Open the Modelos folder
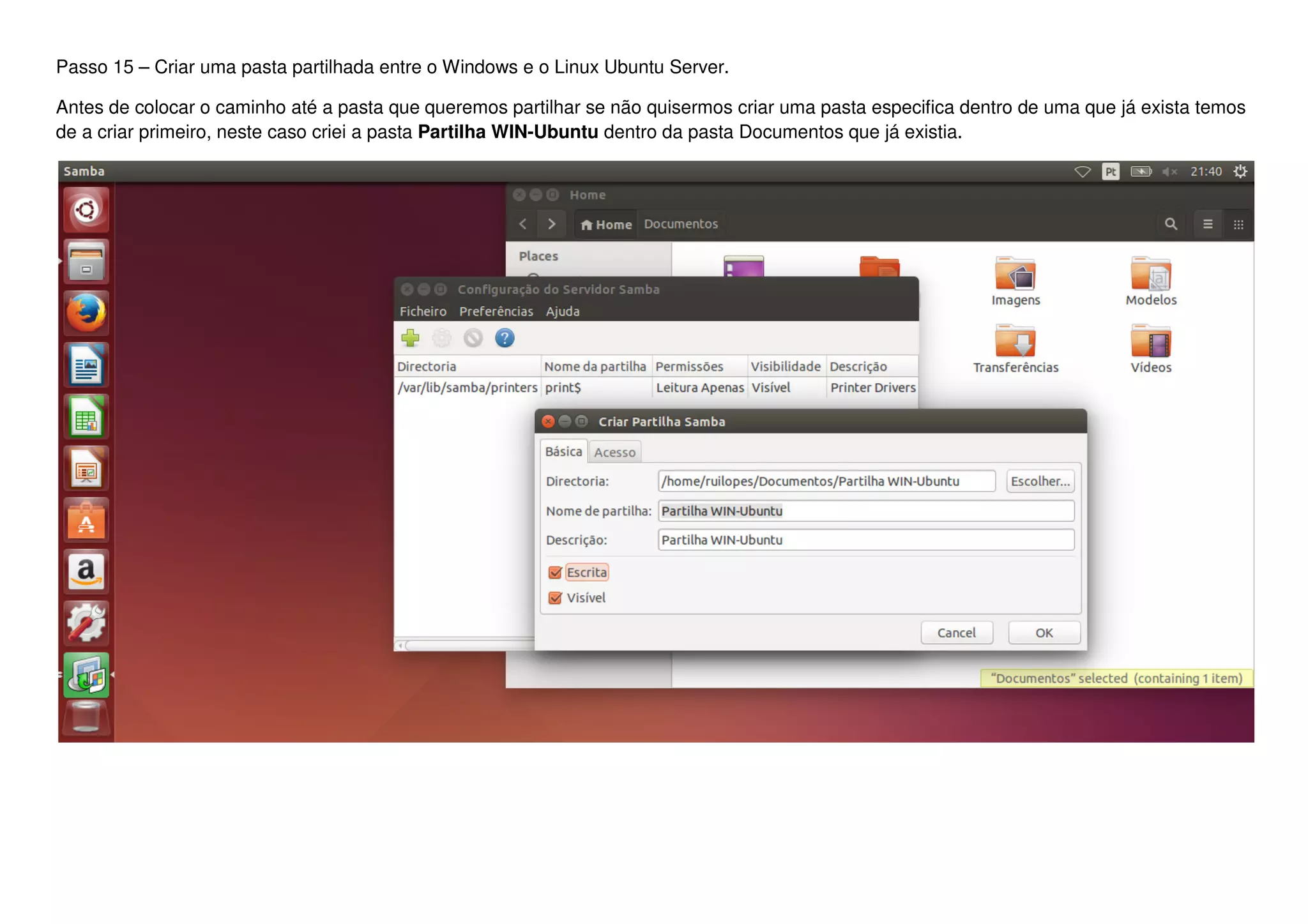Image resolution: width=1308 pixels, height=924 pixels. pos(1151,282)
